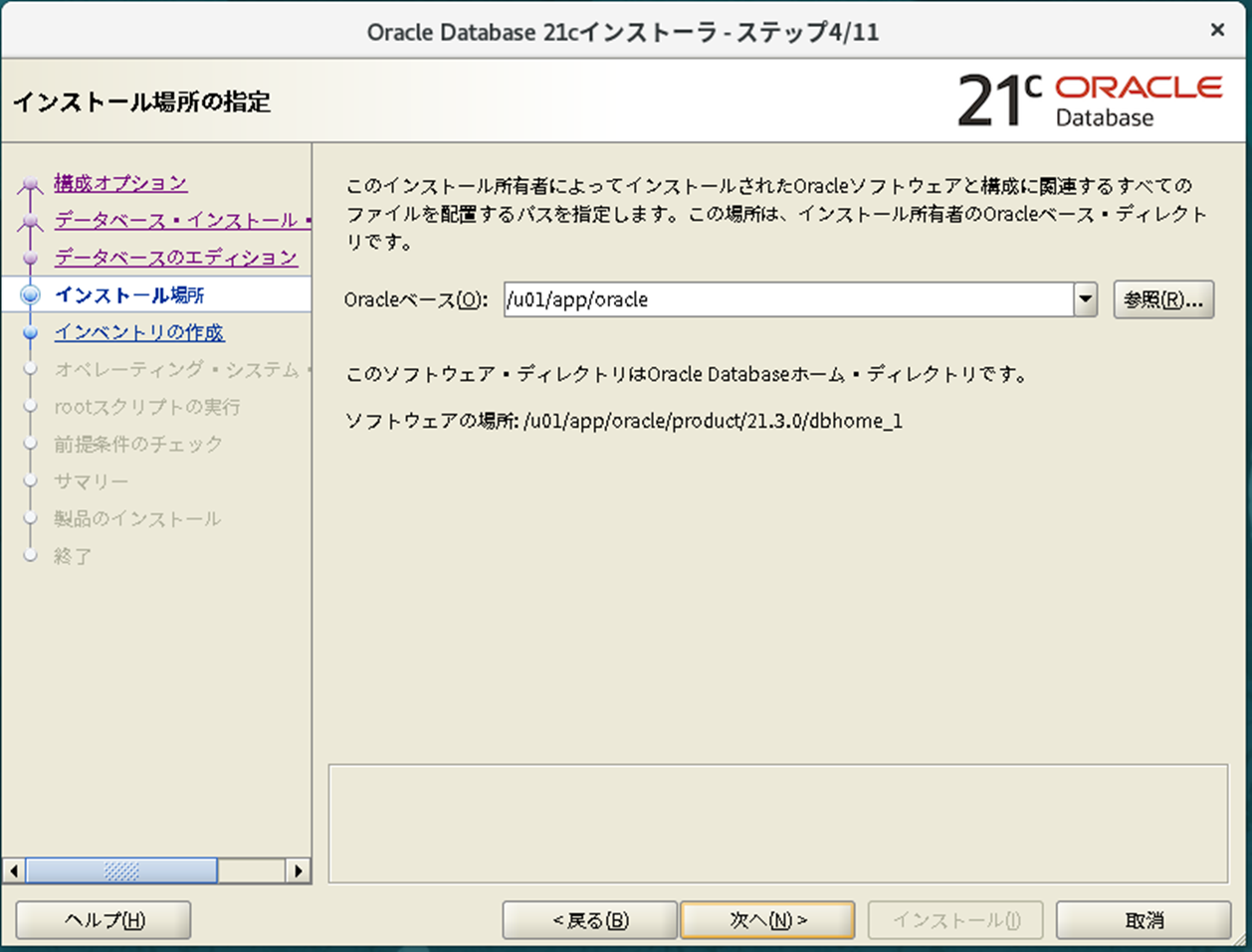The width and height of the screenshot is (1252, 952).
Task: Click the step bullet beside インベントリの作成
Action: click(30, 332)
